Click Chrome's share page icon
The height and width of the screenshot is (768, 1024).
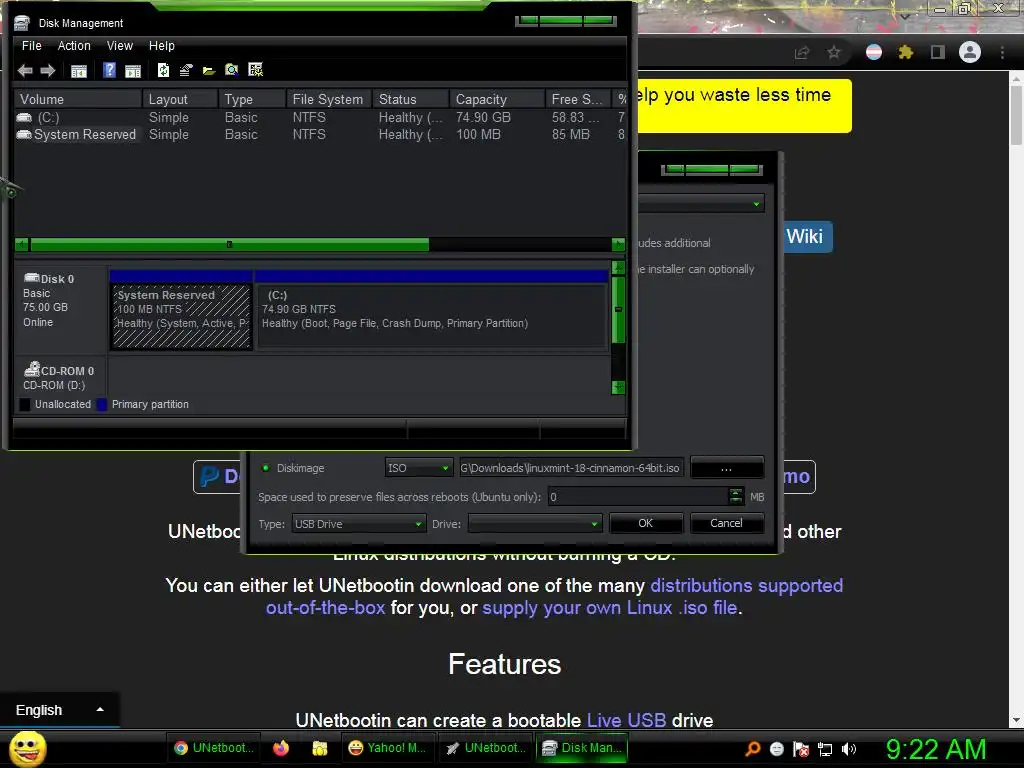click(x=802, y=52)
